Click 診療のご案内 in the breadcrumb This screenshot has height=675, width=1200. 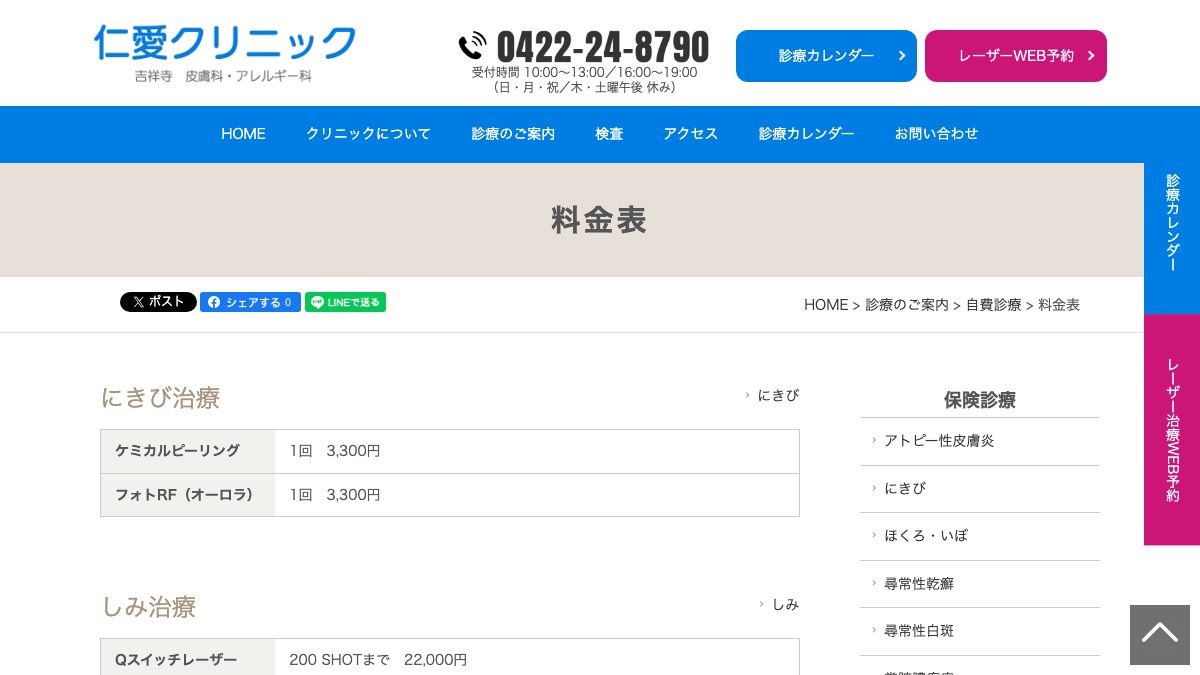coord(907,305)
